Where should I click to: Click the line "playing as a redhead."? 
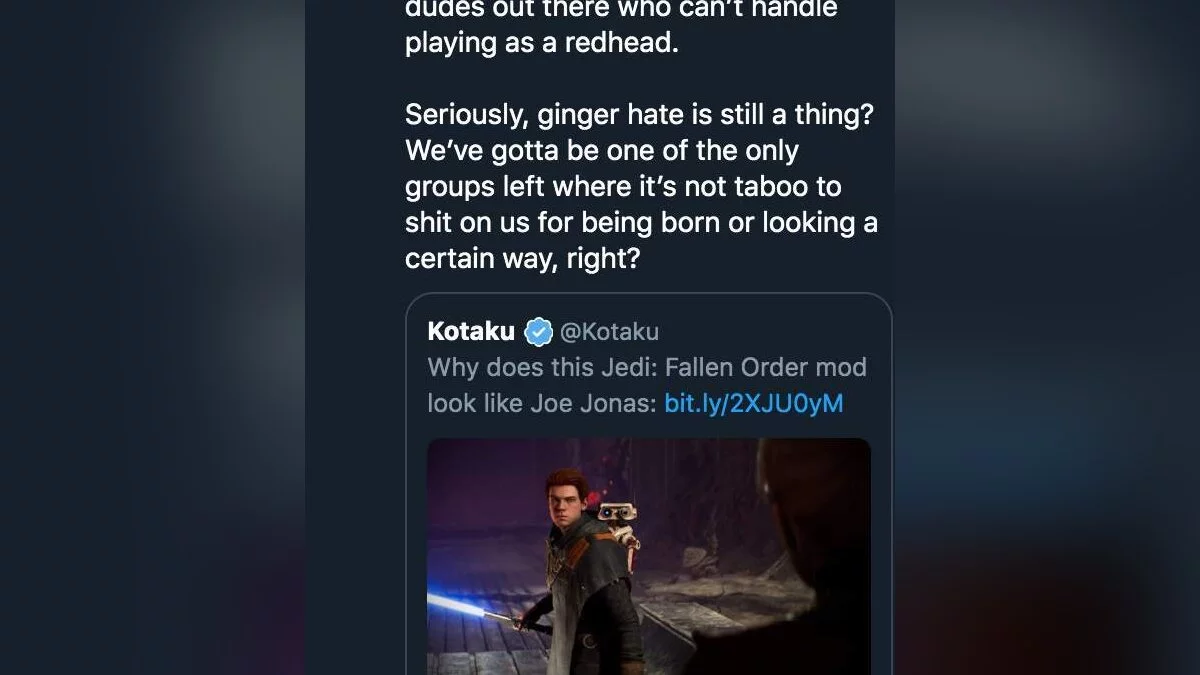coord(541,45)
